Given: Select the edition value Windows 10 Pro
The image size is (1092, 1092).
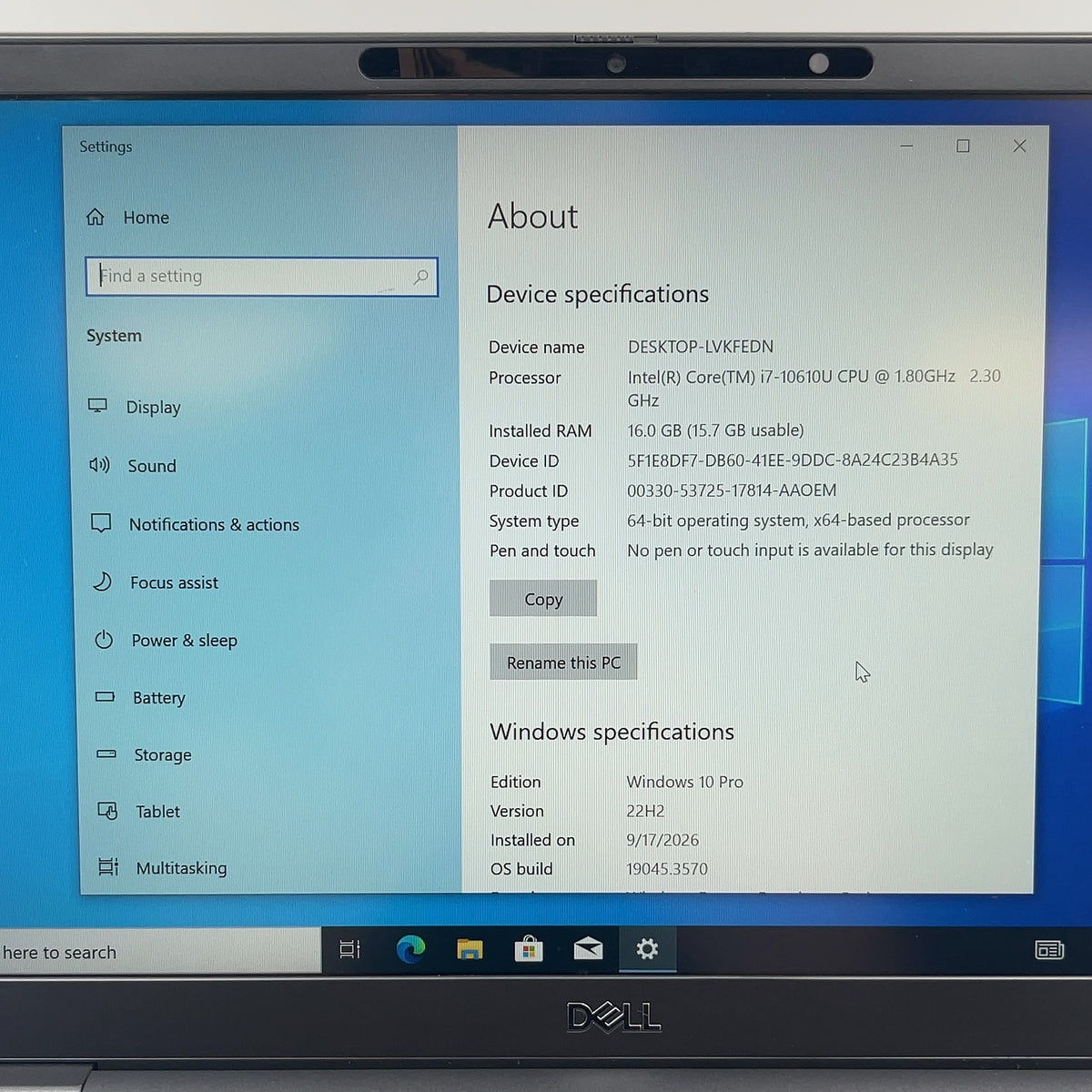Looking at the screenshot, I should pos(684,782).
